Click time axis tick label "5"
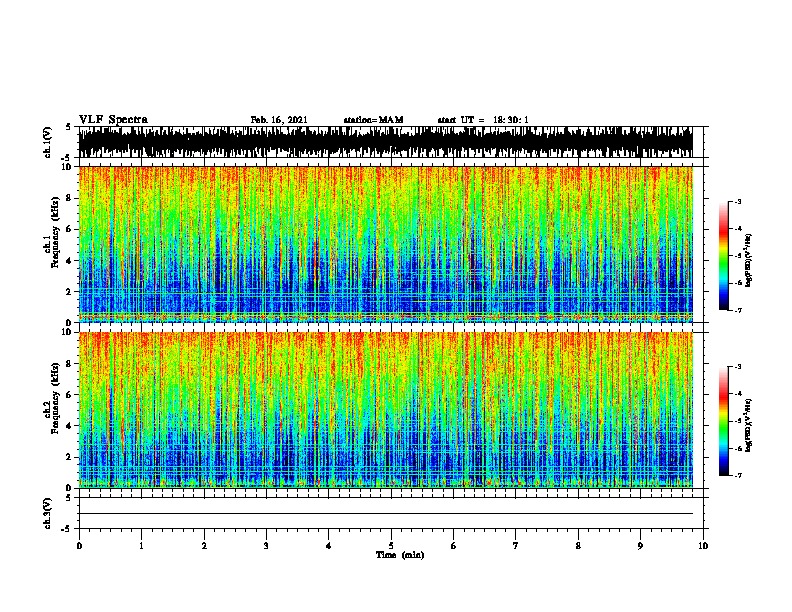Viewport: 792px width, 612px height. coord(391,546)
